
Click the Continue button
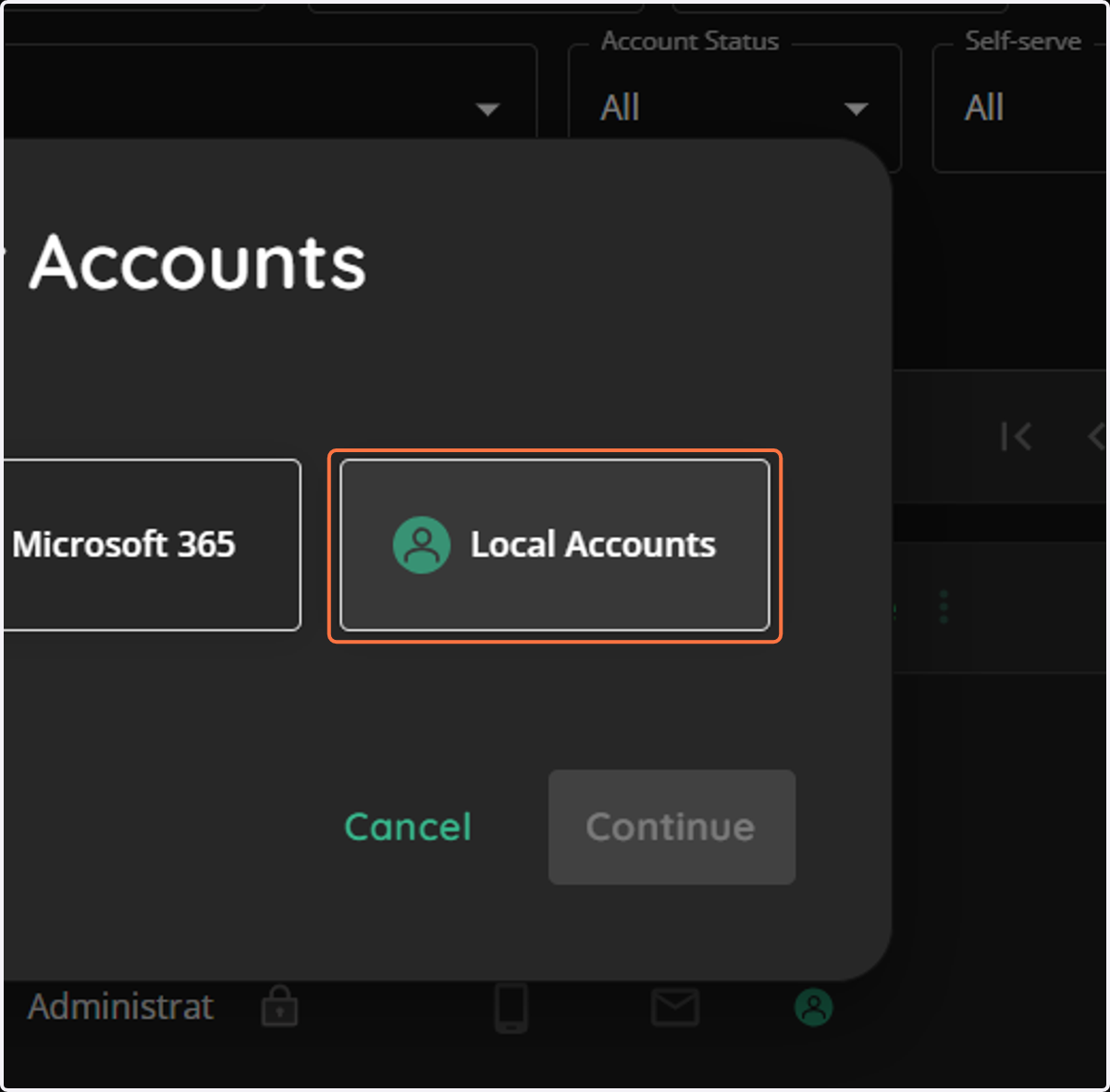pyautogui.click(x=672, y=827)
